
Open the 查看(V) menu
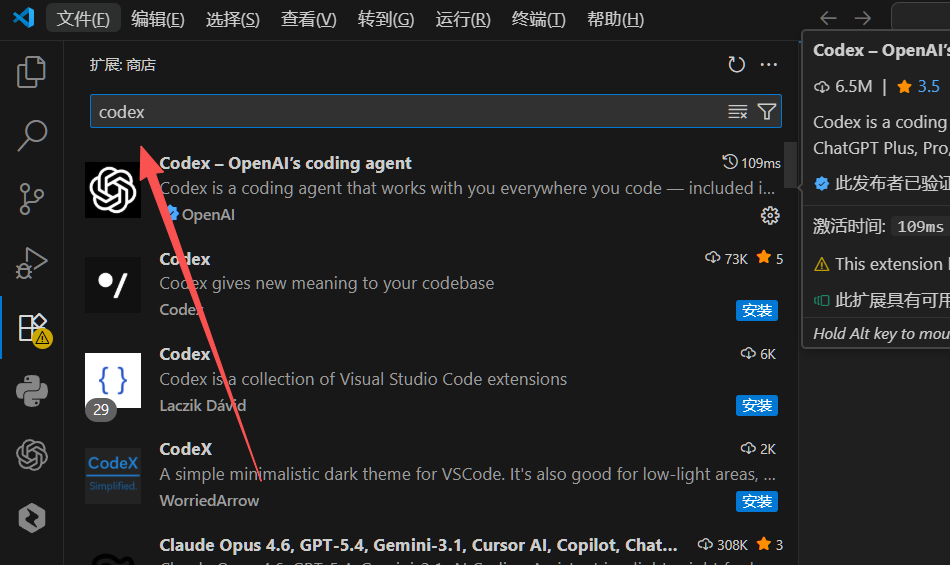click(x=308, y=19)
